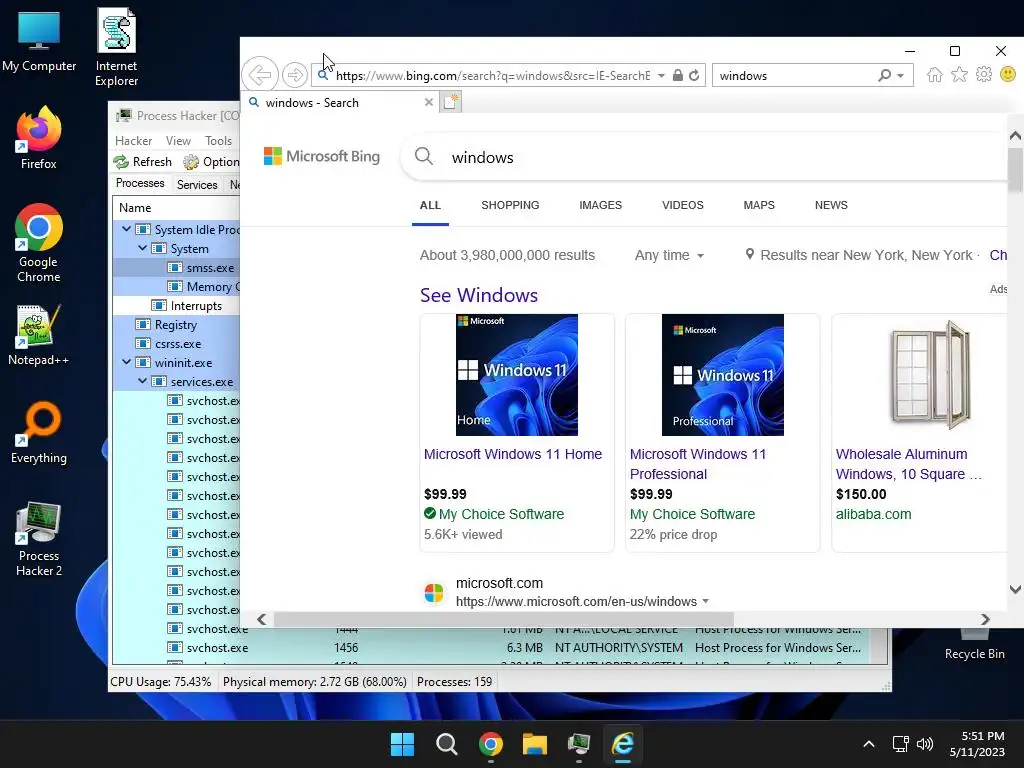This screenshot has width=1024, height=768.
Task: Refresh the page in Internet Explorer
Action: (x=694, y=76)
